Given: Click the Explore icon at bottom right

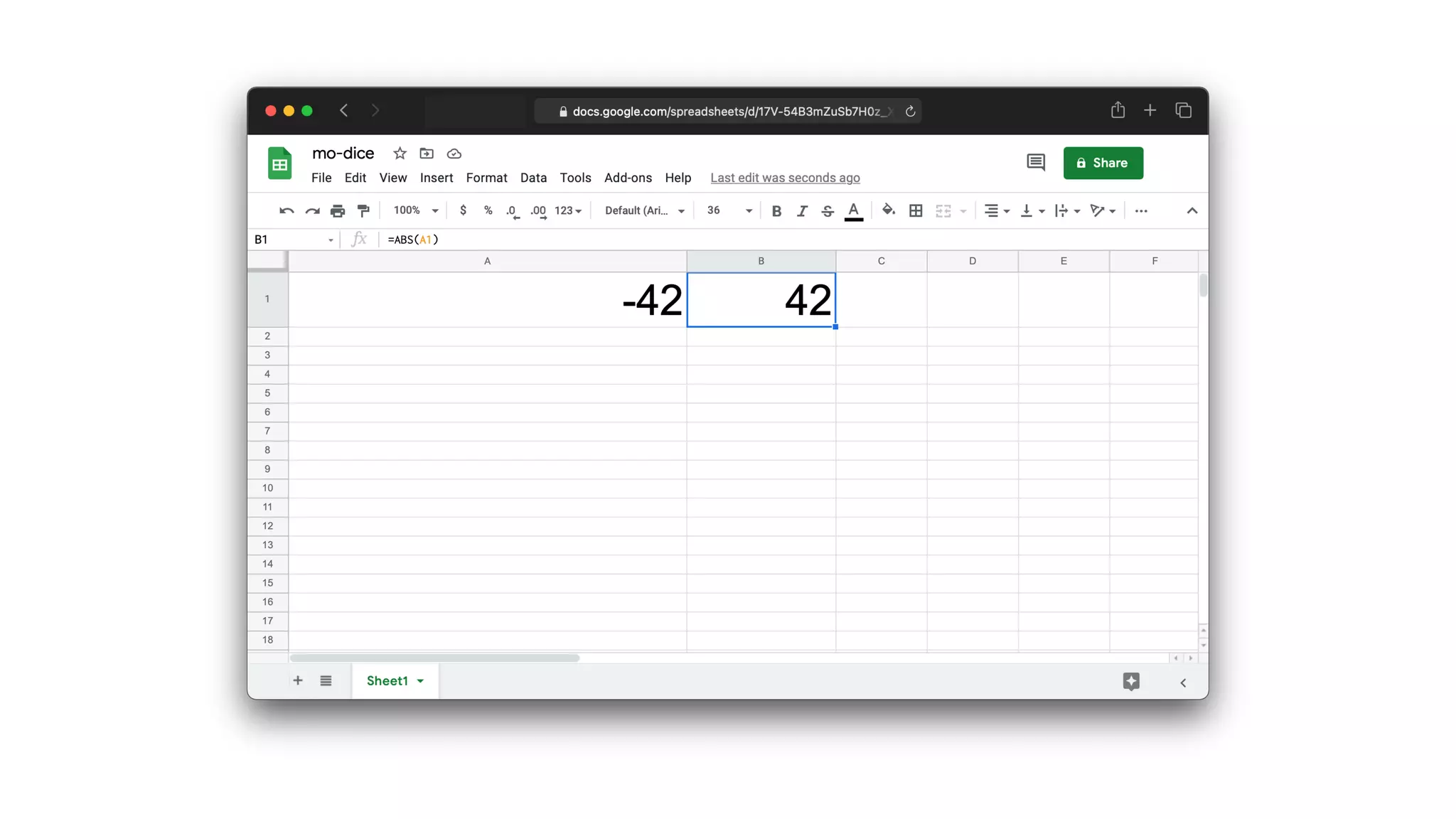Looking at the screenshot, I should point(1131,681).
